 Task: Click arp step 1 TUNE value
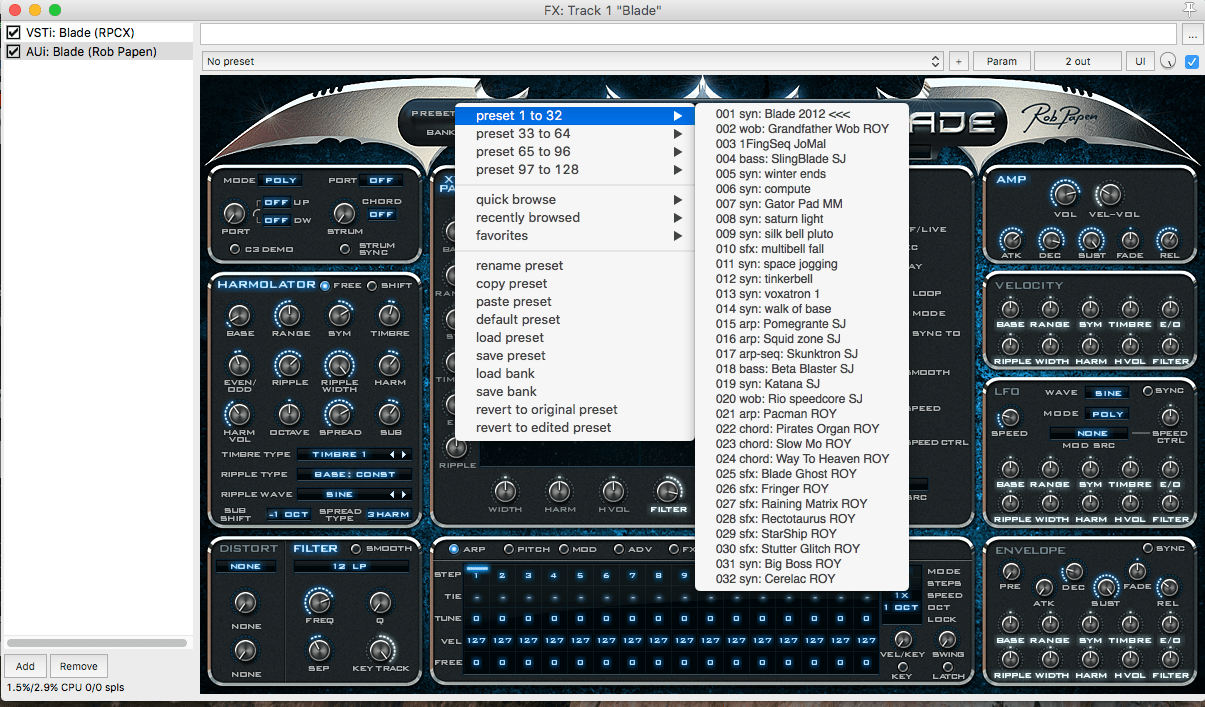click(476, 618)
